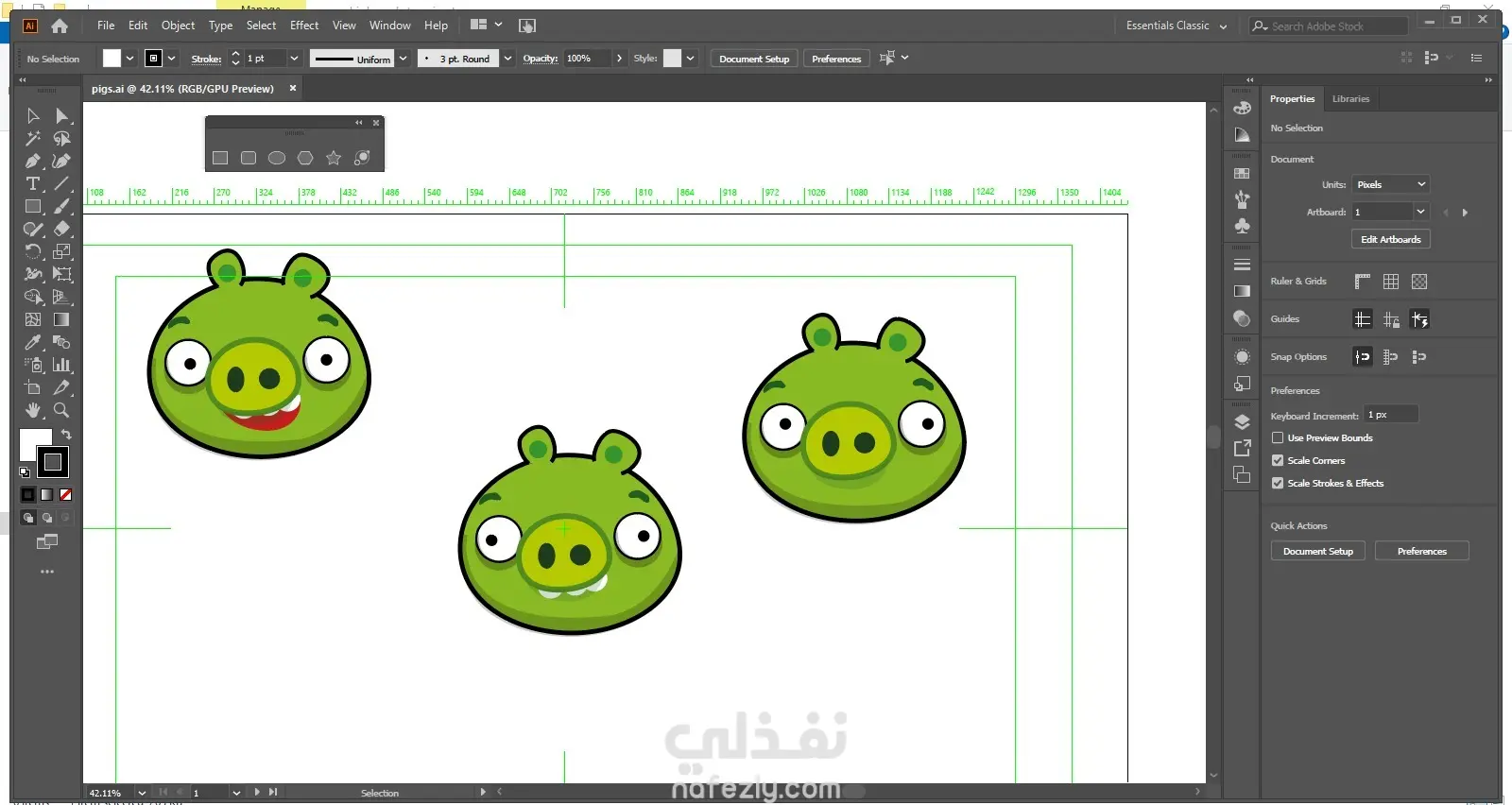Disable Scale Strokes & Effects

click(x=1278, y=483)
